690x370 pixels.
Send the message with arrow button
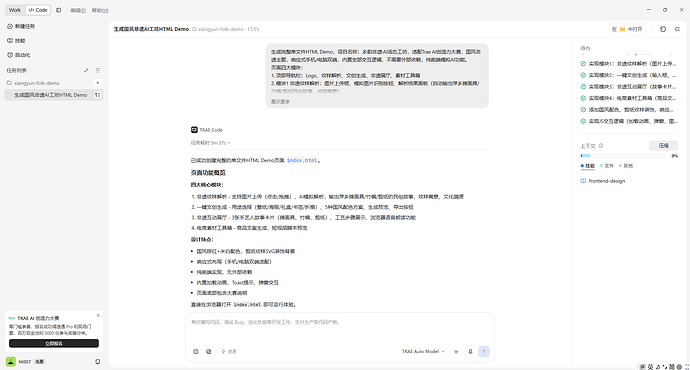coord(484,352)
